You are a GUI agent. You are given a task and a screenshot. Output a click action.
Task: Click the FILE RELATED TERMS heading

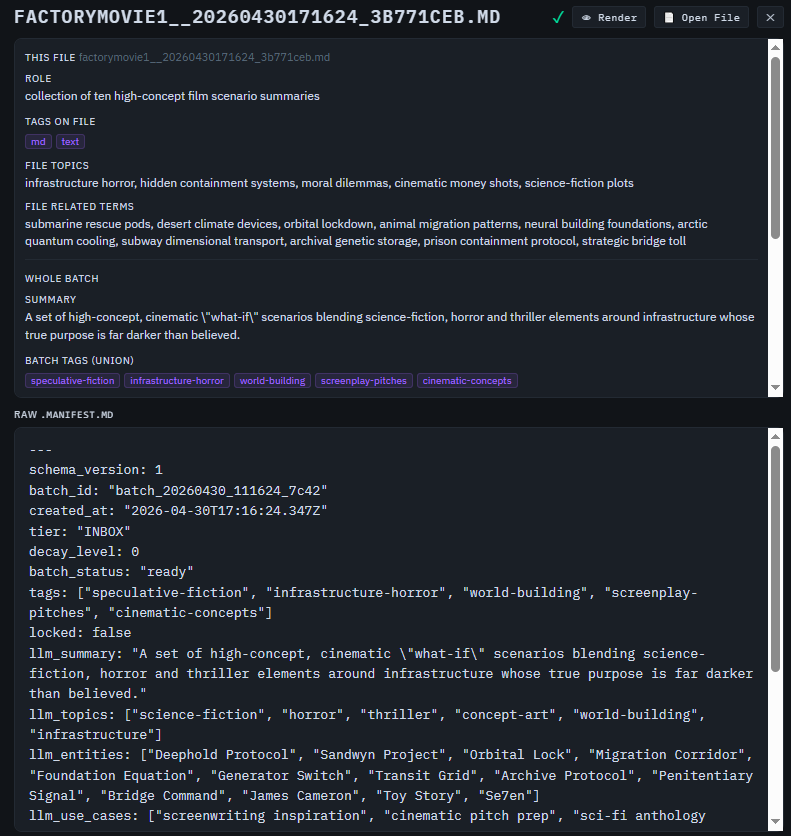(x=79, y=206)
